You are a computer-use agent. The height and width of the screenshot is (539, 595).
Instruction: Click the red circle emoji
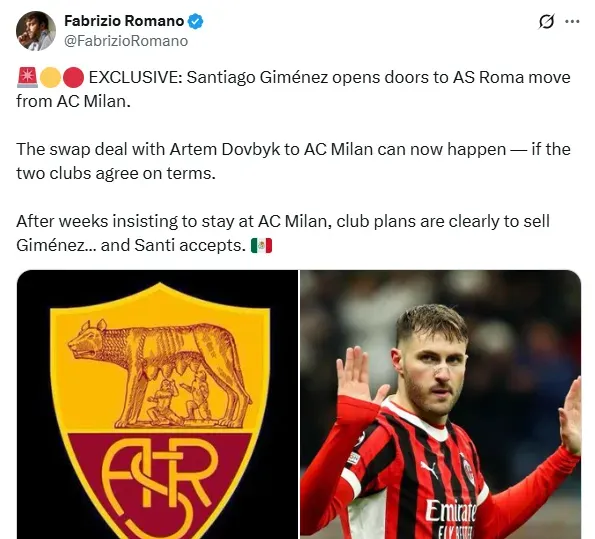[73, 78]
